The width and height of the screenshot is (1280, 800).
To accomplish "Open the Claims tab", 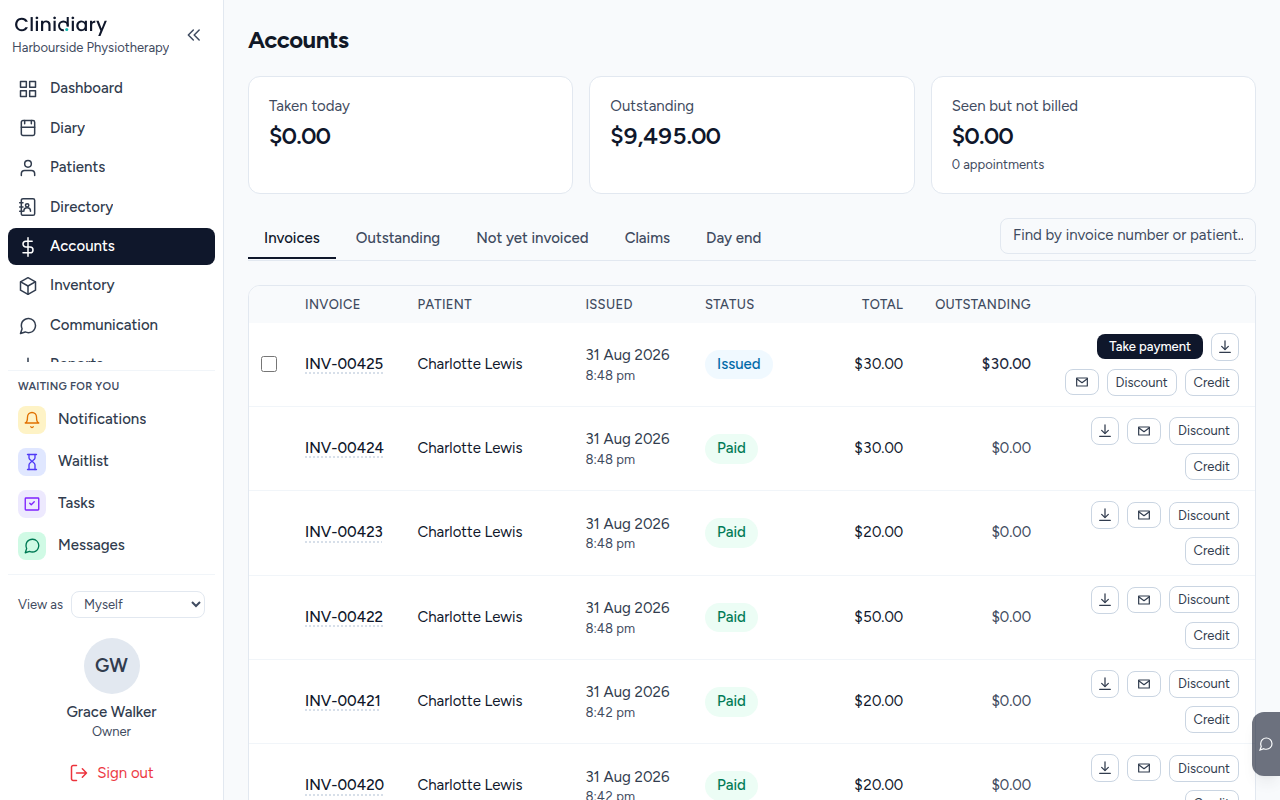I will coord(647,238).
